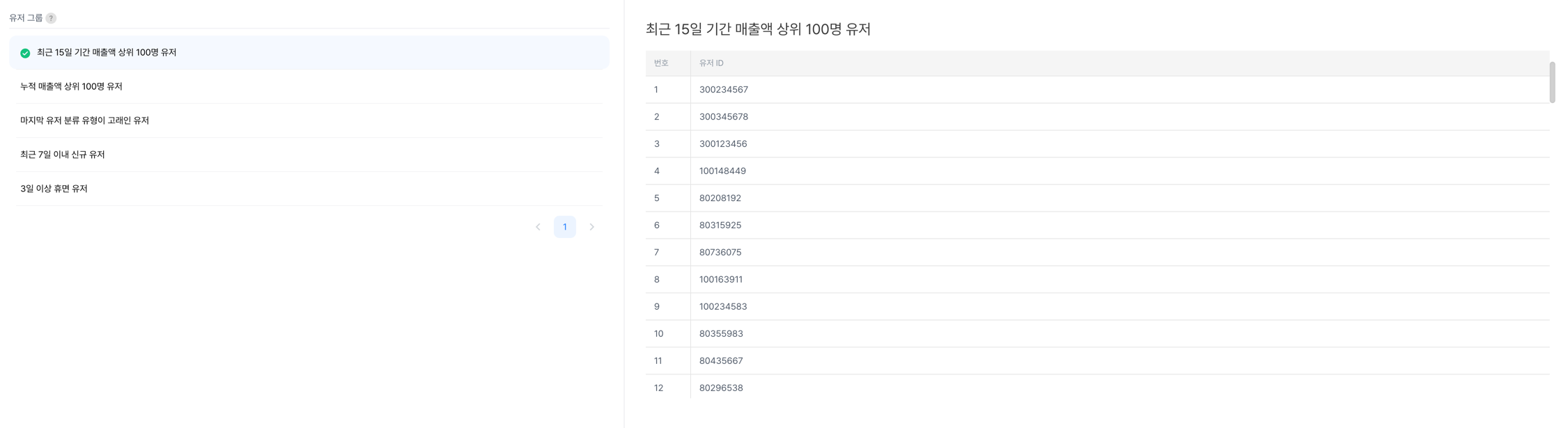Go to previous page with left chevron
Image resolution: width=1568 pixels, height=428 pixels.
click(x=538, y=227)
